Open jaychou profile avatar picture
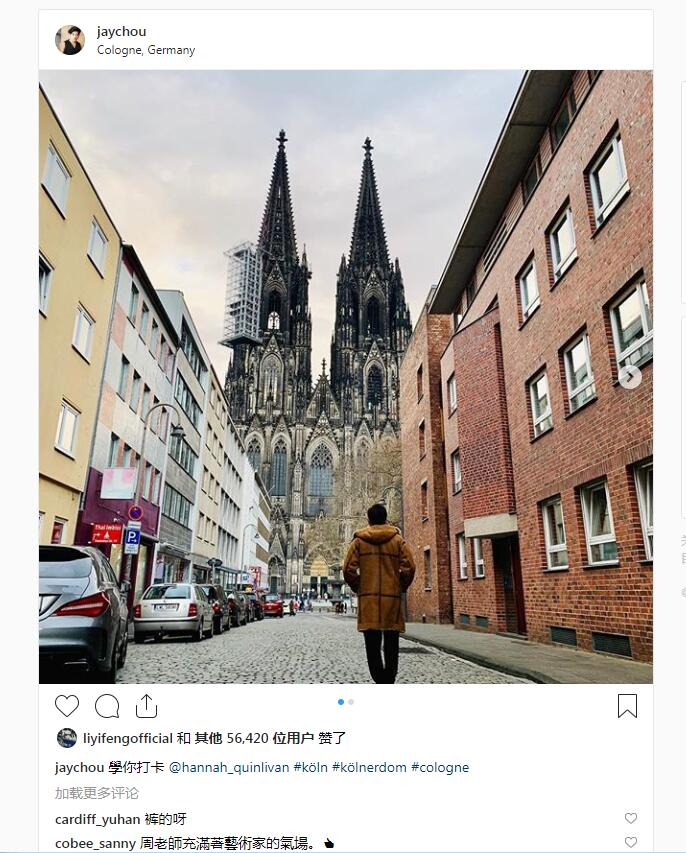The width and height of the screenshot is (686, 853). (x=70, y=40)
